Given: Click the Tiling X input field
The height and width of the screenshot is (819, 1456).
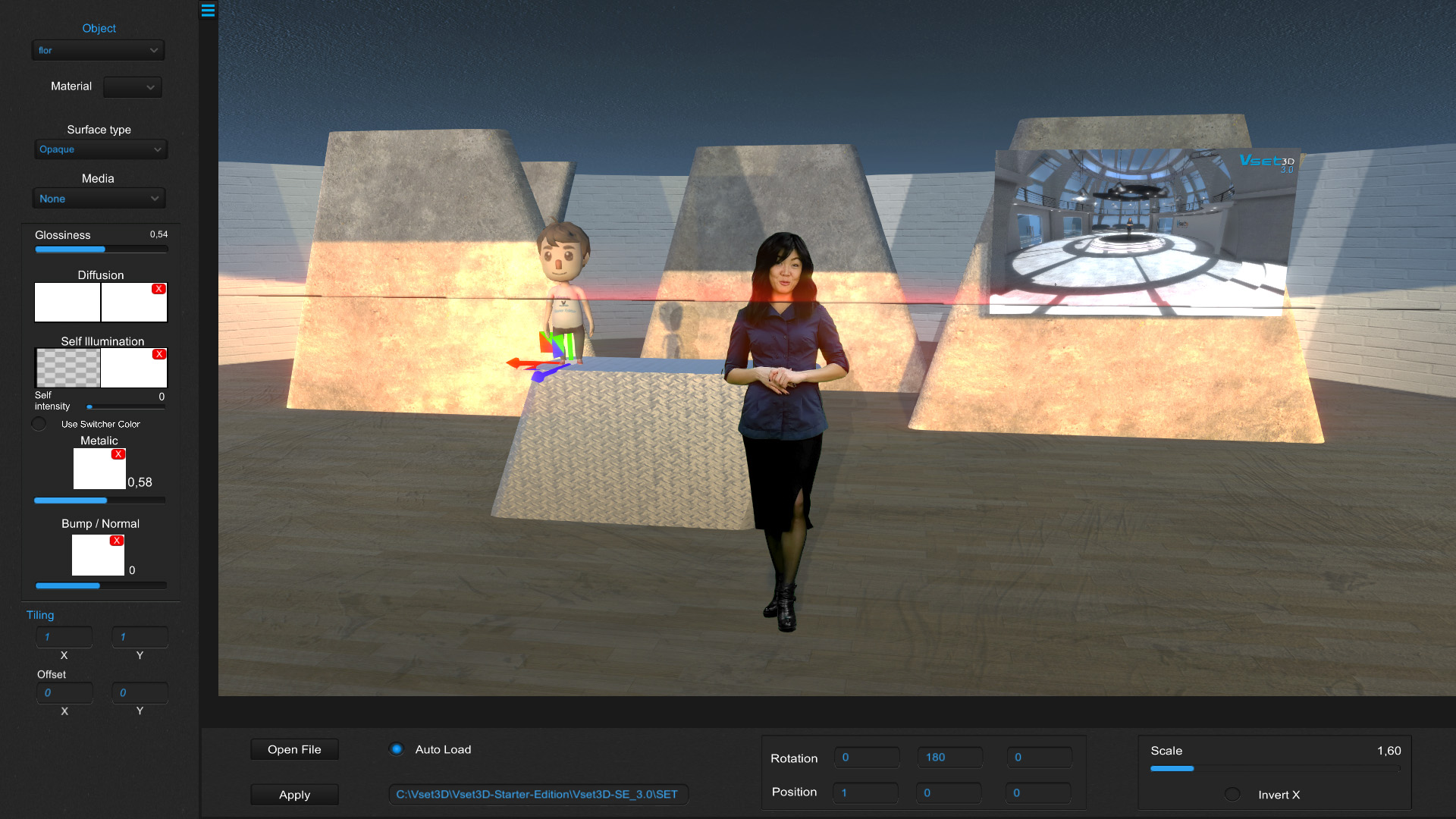Looking at the screenshot, I should coord(64,637).
